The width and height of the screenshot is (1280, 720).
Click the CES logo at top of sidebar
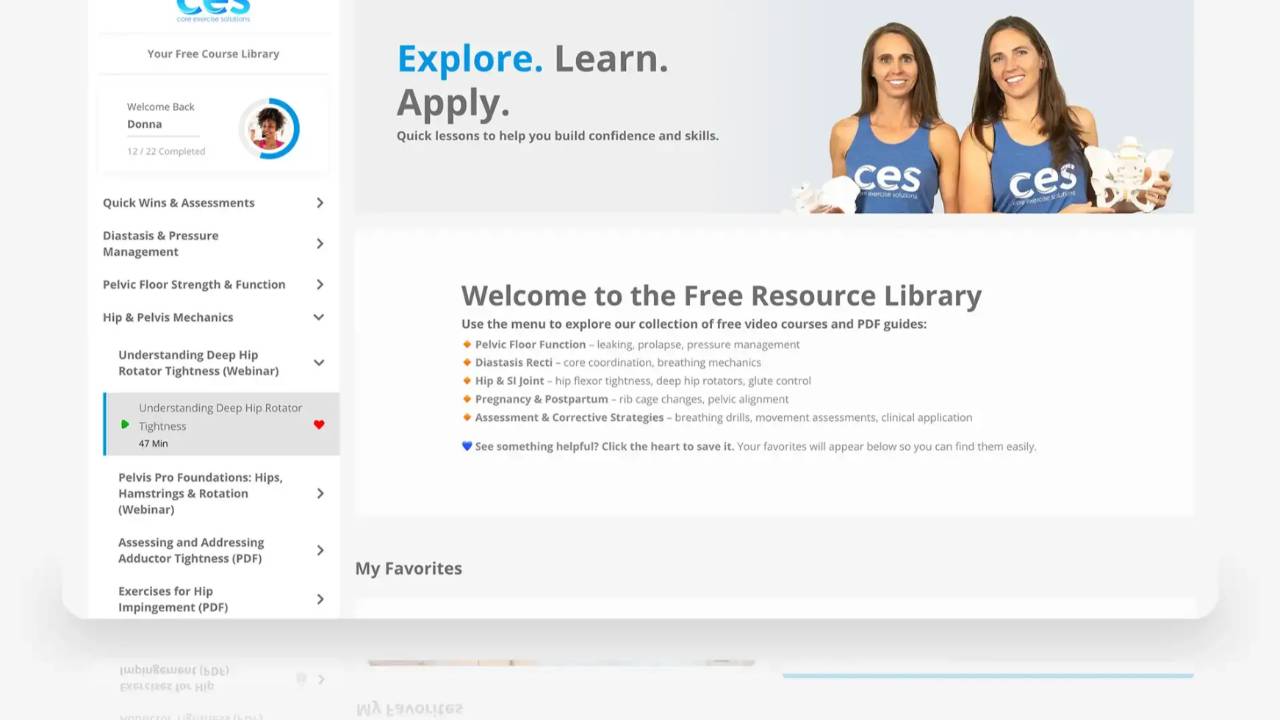click(x=213, y=11)
